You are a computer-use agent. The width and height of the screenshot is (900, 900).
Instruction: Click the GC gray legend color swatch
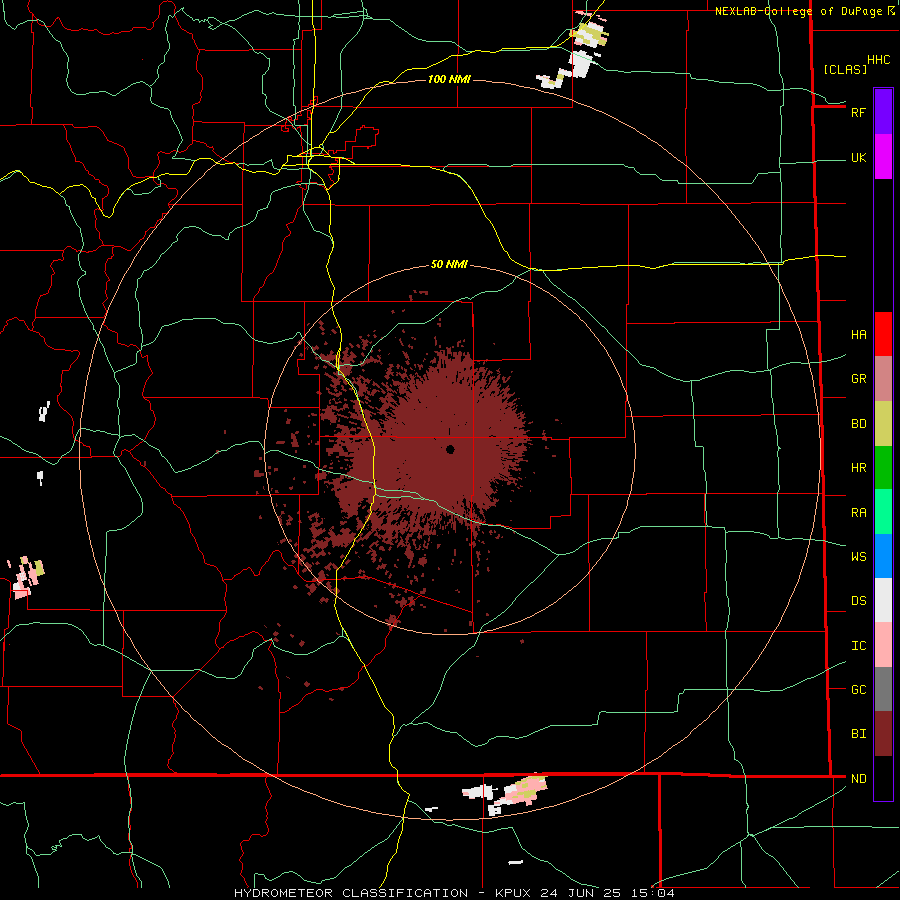[883, 689]
